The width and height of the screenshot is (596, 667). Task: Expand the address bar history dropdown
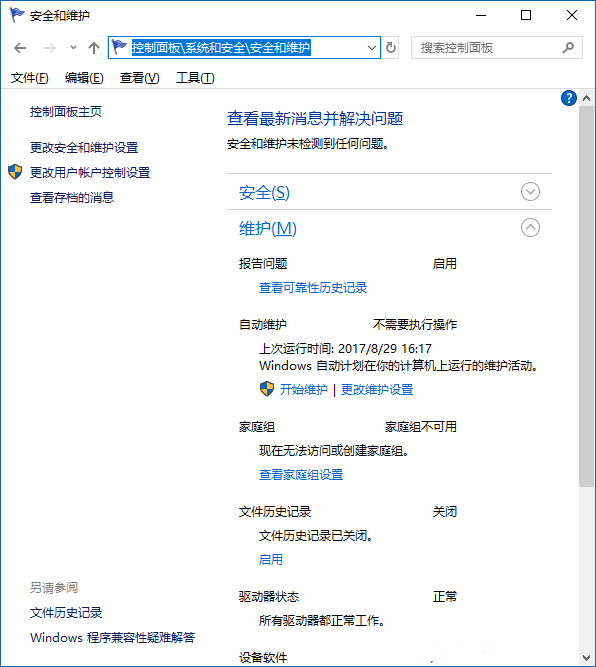pos(372,48)
